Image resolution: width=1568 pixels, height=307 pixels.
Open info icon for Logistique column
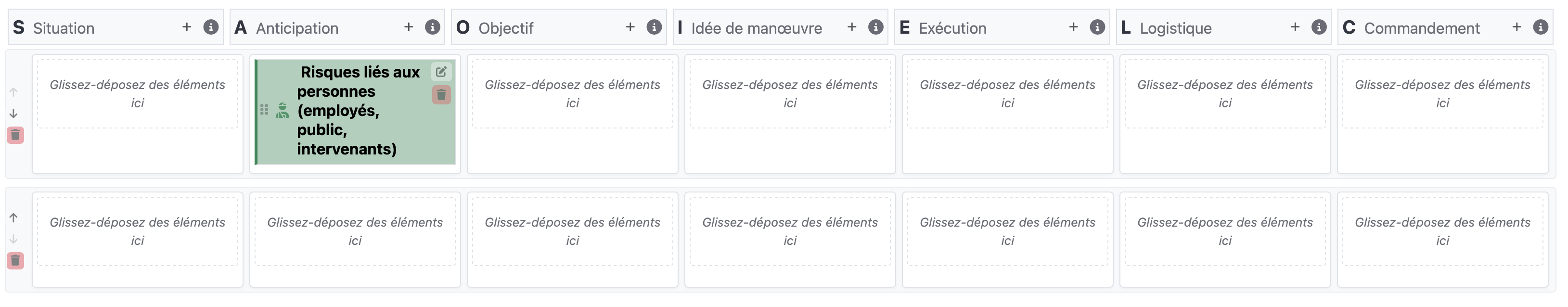click(x=1318, y=27)
